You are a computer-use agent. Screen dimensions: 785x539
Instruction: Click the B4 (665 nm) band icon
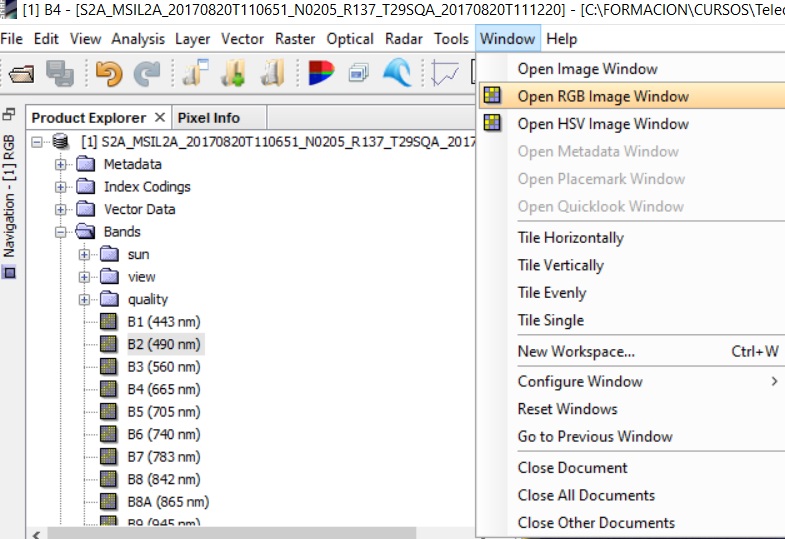(109, 389)
